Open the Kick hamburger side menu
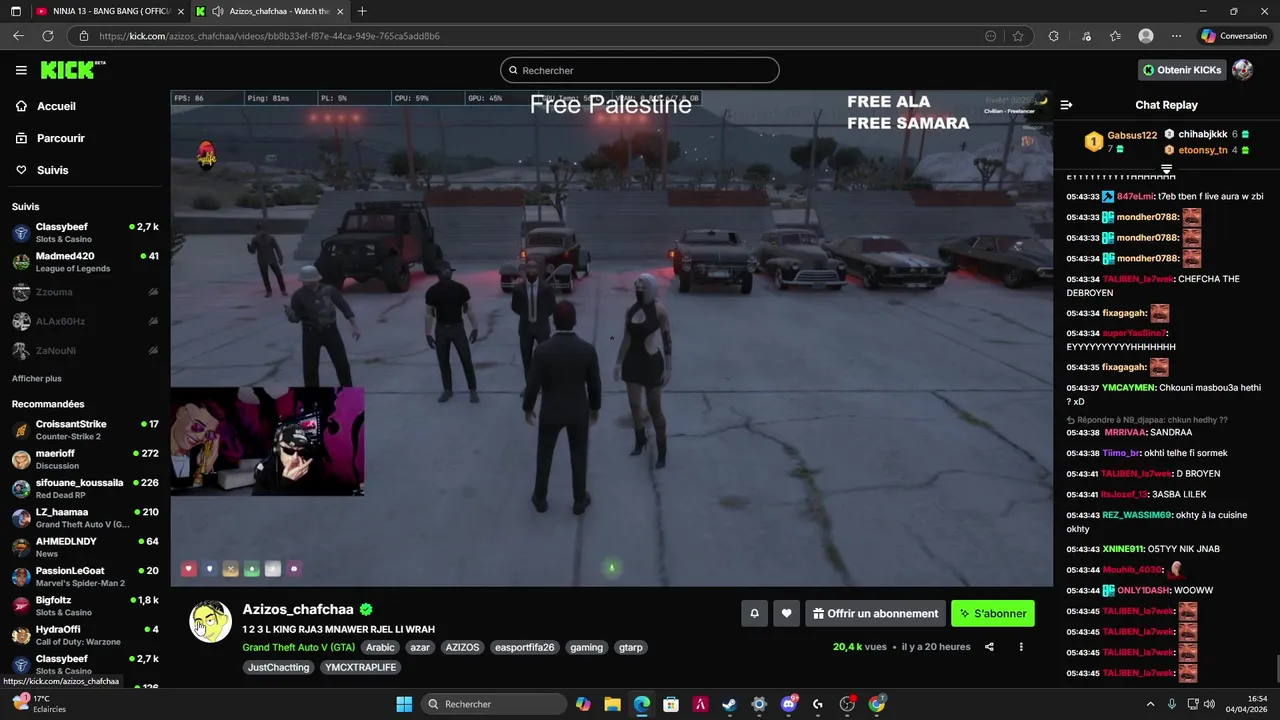Image resolution: width=1280 pixels, height=720 pixels. 21,70
